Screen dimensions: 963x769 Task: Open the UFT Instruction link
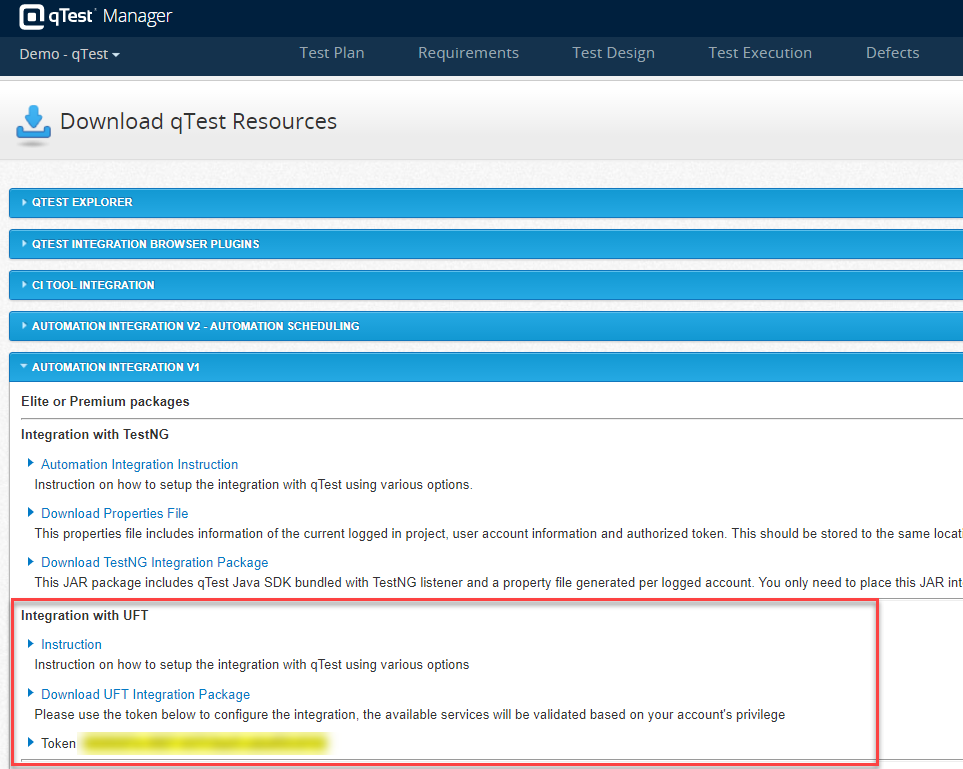coord(71,644)
